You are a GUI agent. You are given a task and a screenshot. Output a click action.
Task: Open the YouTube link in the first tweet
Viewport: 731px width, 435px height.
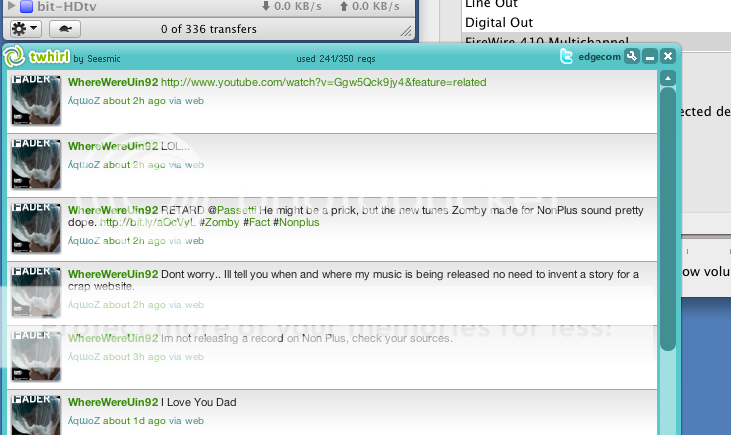pyautogui.click(x=323, y=82)
